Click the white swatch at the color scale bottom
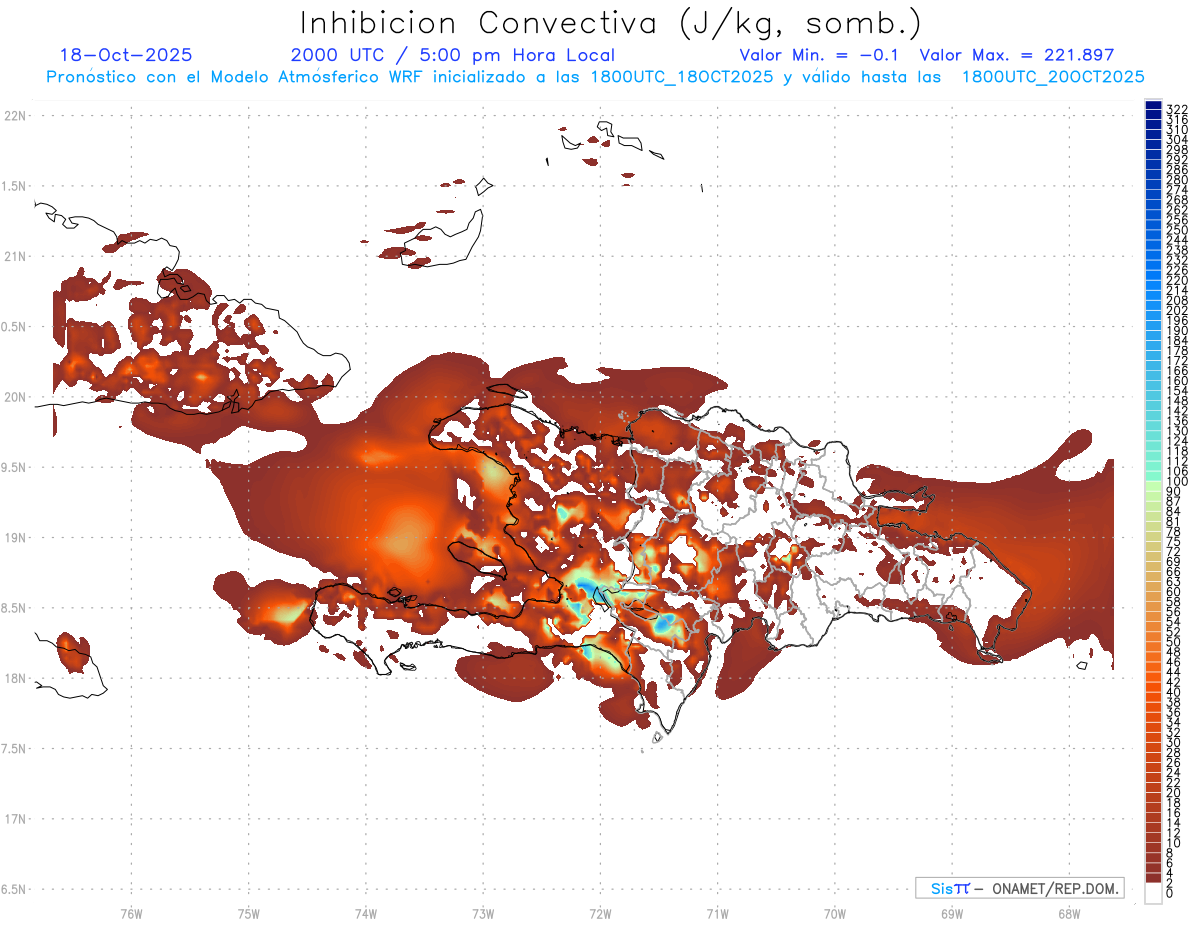This screenshot has width=1200, height=927. point(1153,893)
